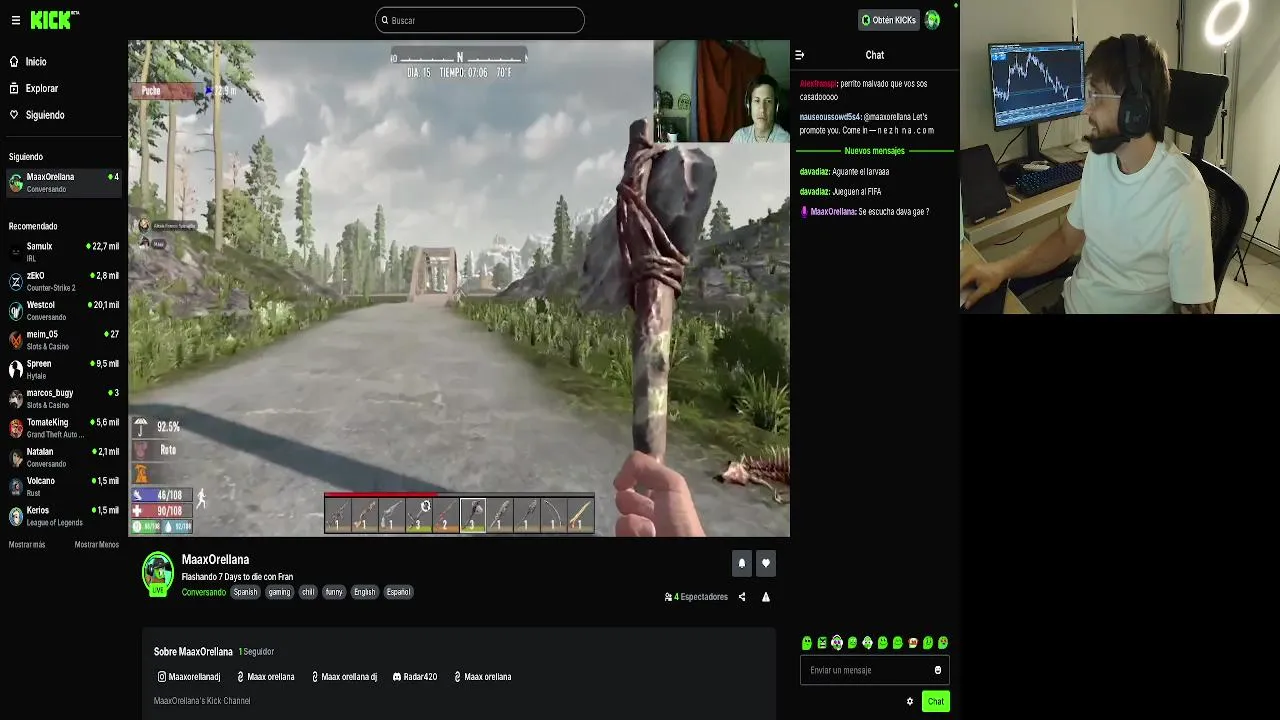The image size is (1280, 720).
Task: Open recommended channel Samulx
Action: (x=64, y=252)
